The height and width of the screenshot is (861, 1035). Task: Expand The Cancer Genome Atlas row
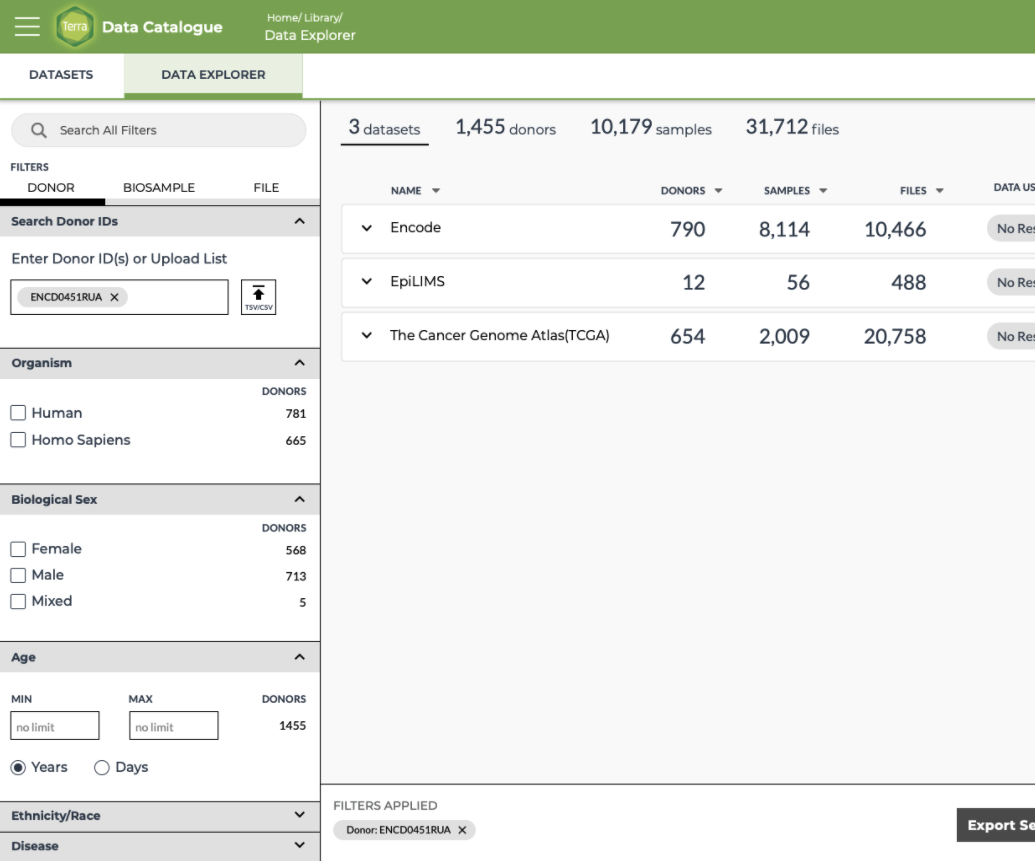367,335
